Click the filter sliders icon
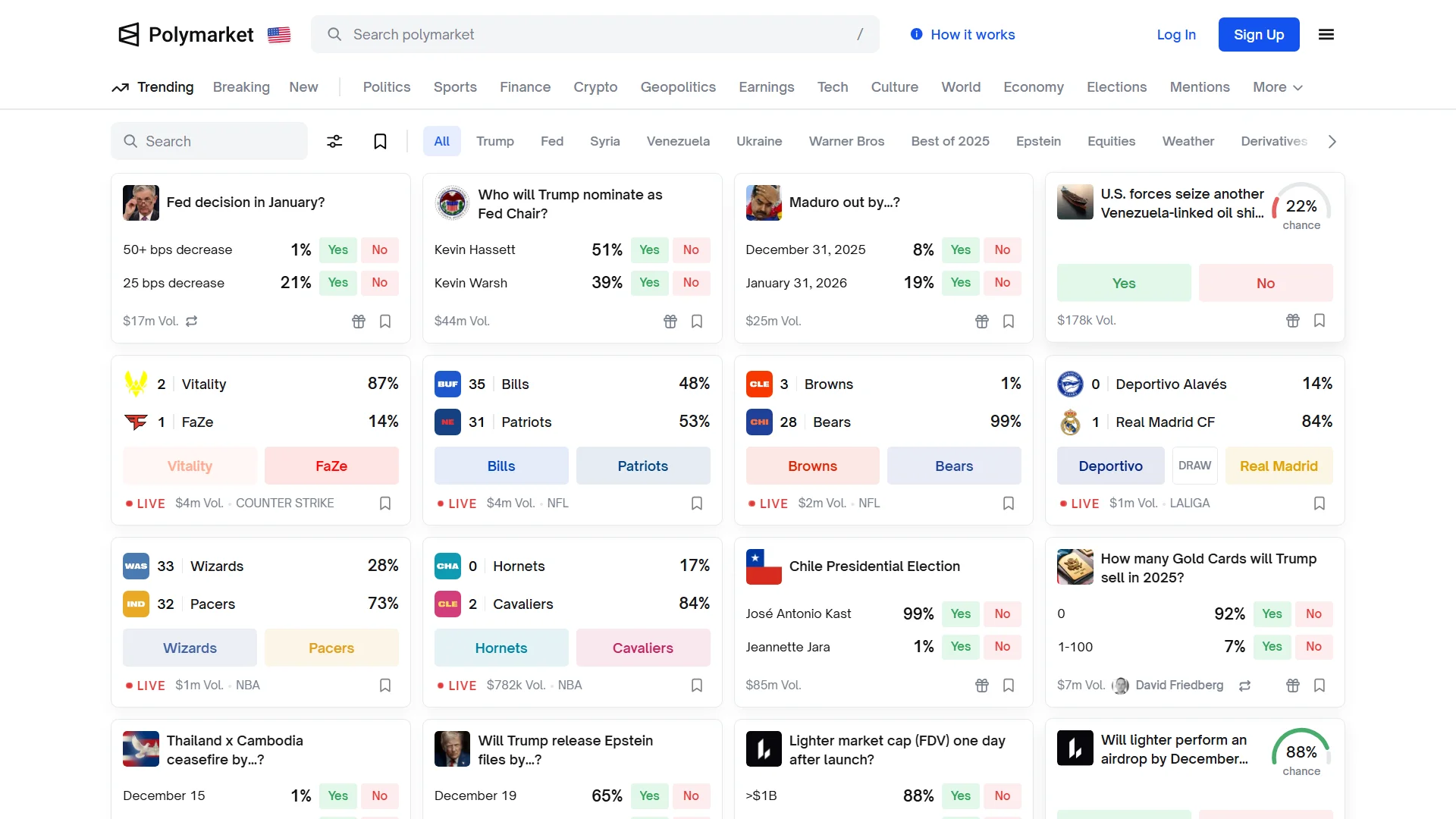This screenshot has width=1456, height=819. 334,142
